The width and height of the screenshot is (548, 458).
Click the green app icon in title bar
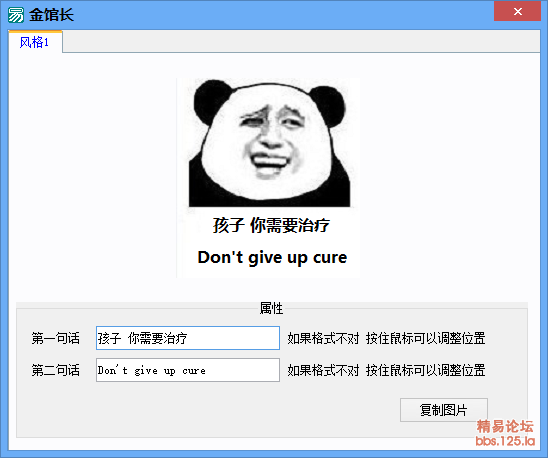tap(16, 15)
